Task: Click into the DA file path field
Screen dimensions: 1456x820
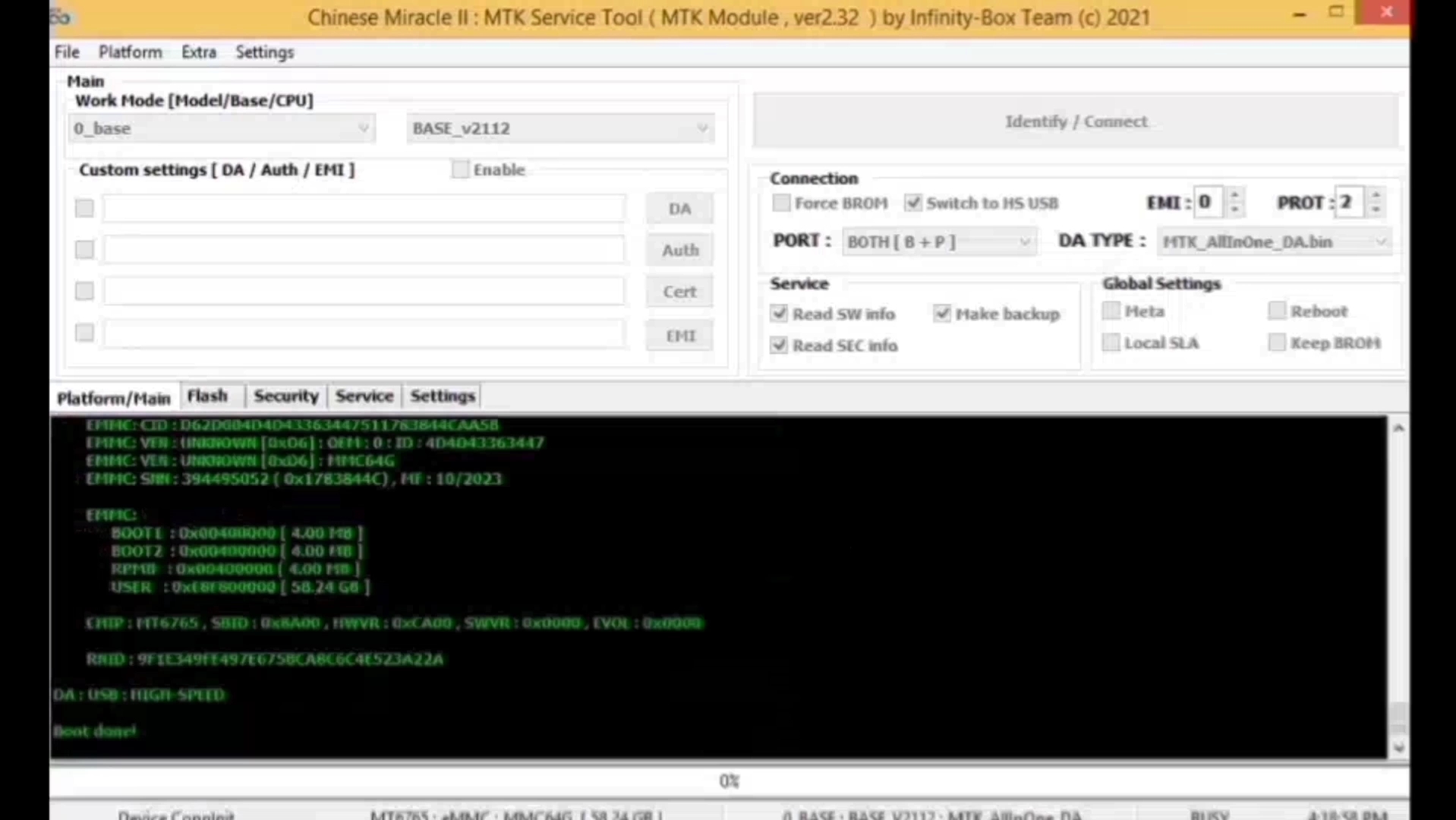Action: (364, 208)
